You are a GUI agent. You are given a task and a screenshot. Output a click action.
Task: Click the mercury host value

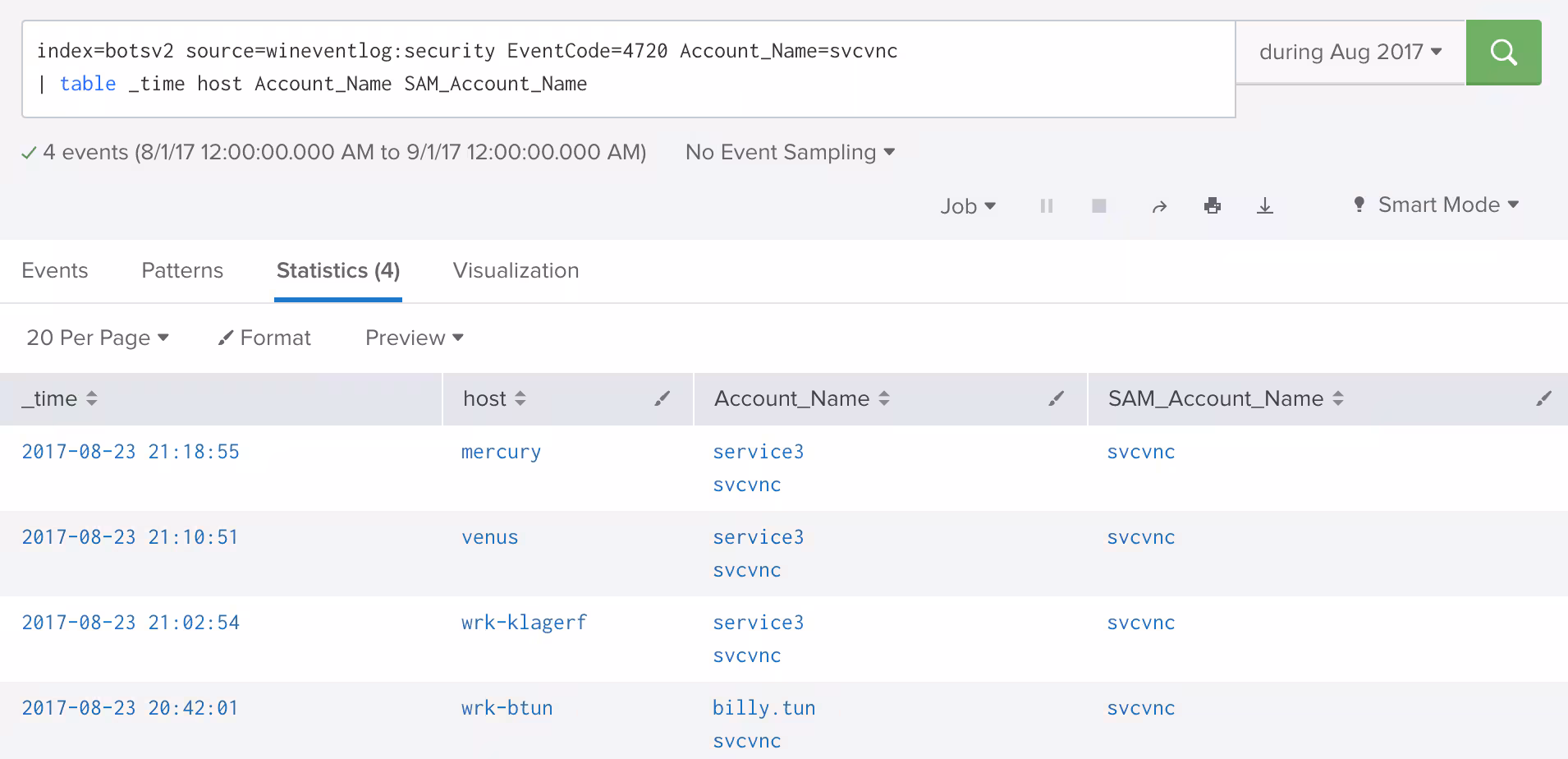[501, 453]
